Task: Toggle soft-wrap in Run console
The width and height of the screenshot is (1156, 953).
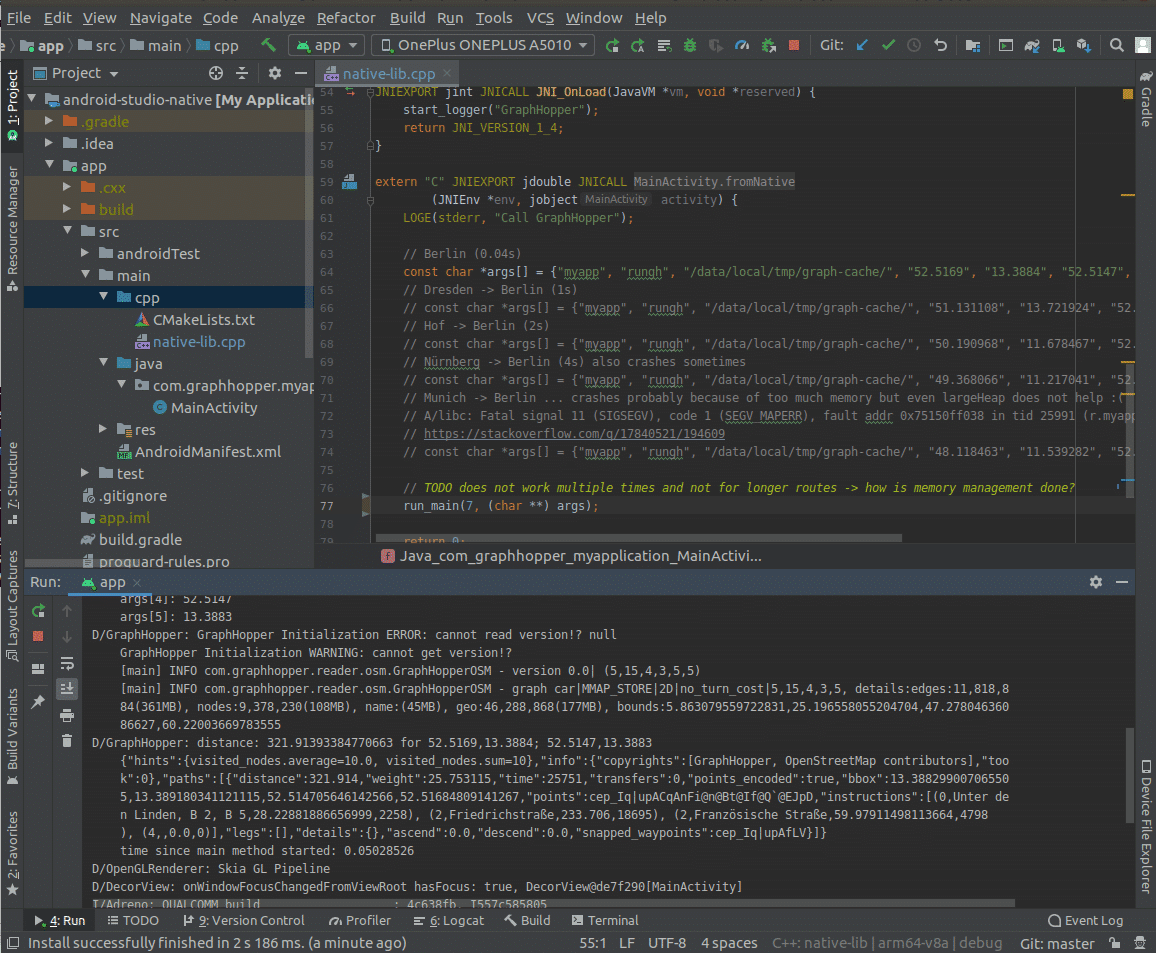Action: click(67, 663)
